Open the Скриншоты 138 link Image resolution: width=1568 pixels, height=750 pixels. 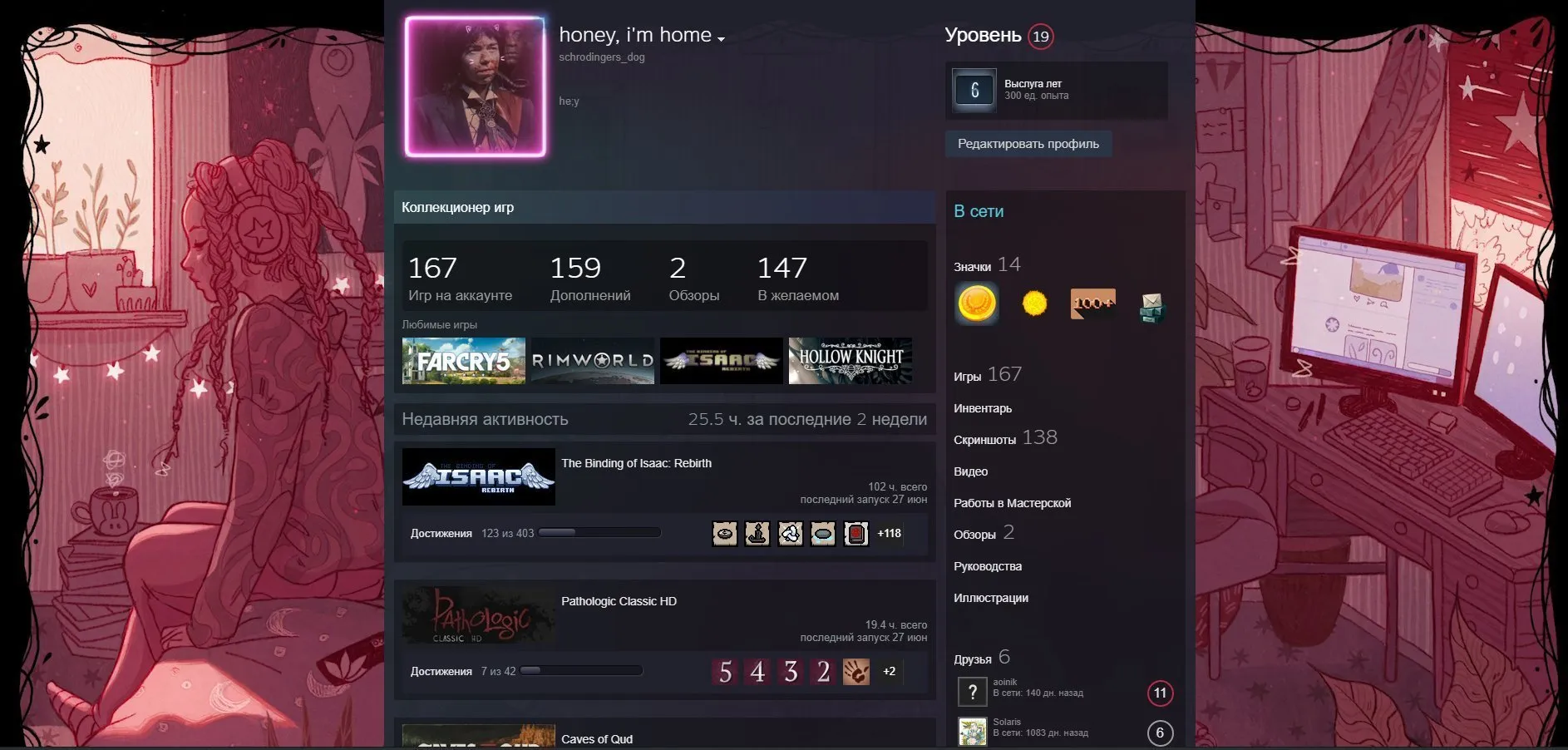pyautogui.click(x=1005, y=438)
